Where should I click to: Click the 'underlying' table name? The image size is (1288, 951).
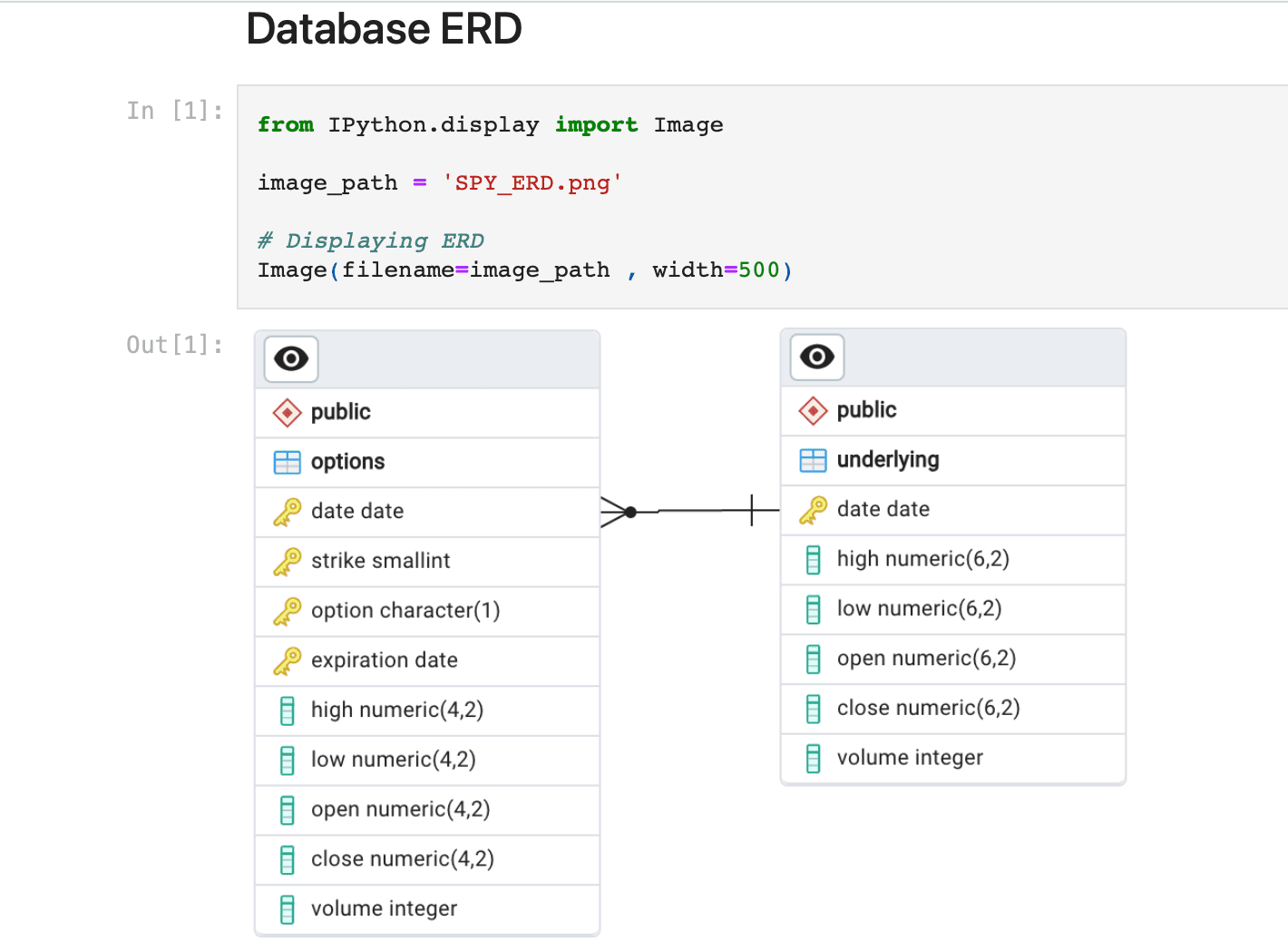[888, 460]
